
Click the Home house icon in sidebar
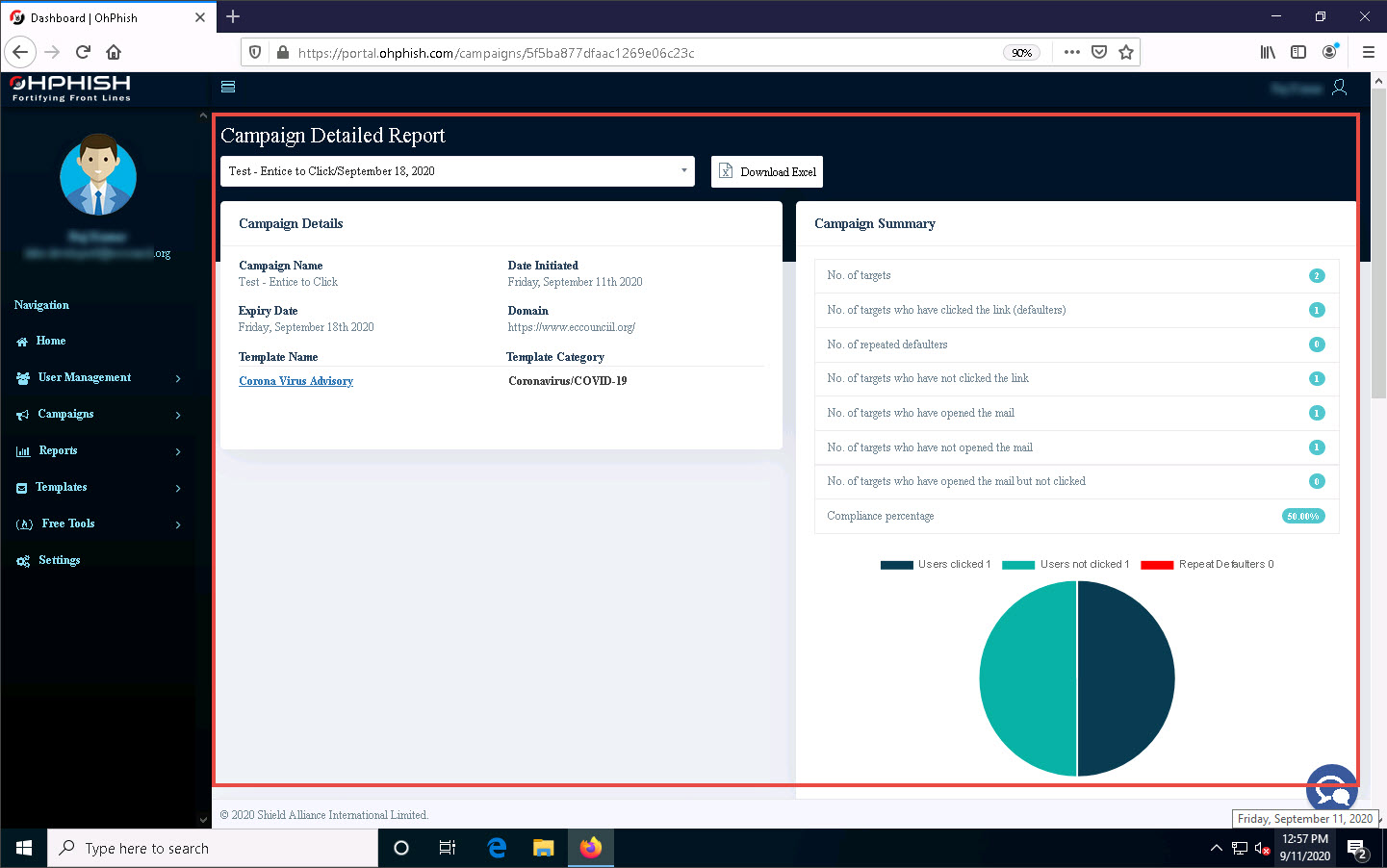22,342
